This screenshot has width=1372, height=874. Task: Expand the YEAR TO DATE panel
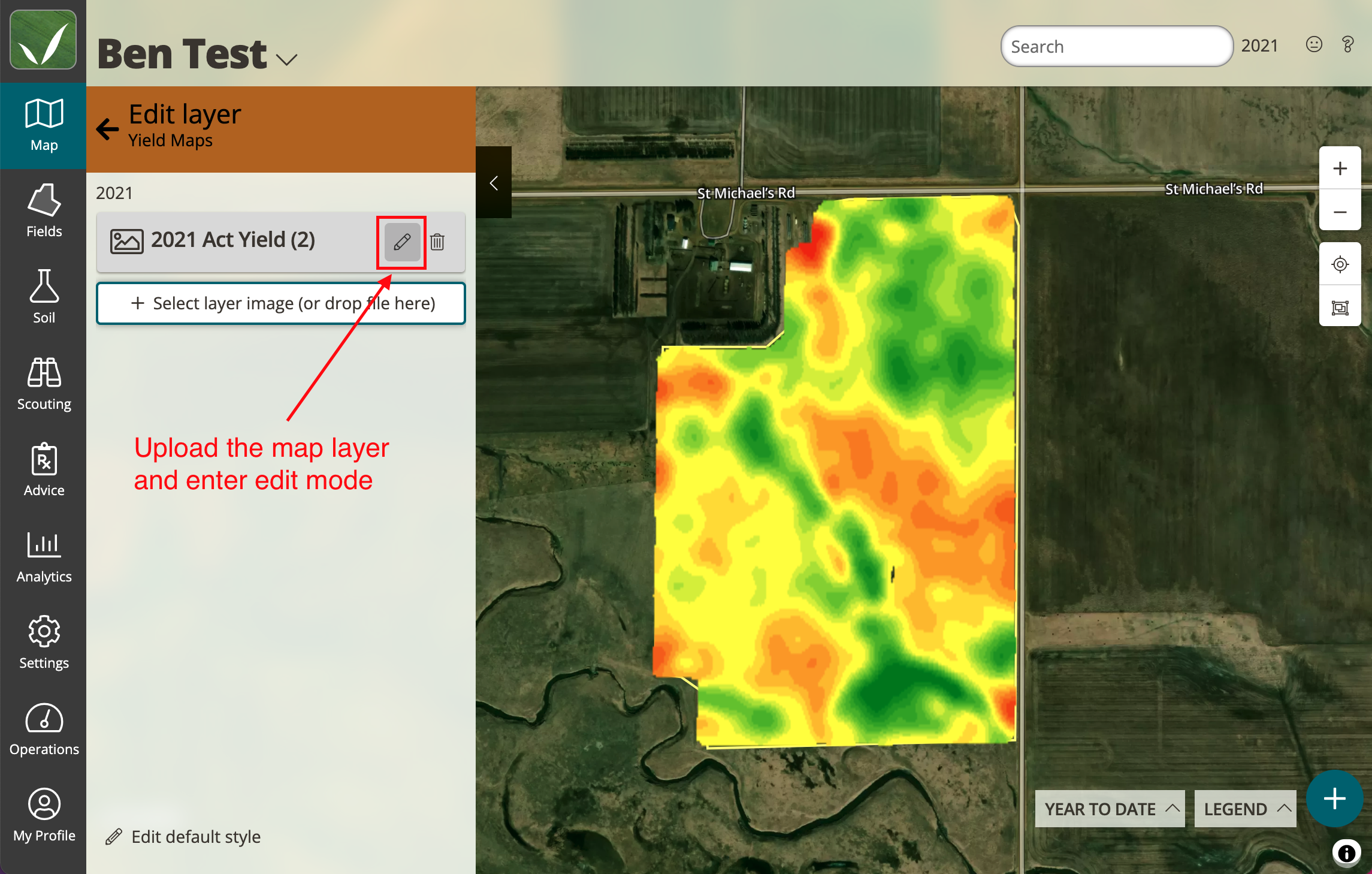tap(1110, 809)
